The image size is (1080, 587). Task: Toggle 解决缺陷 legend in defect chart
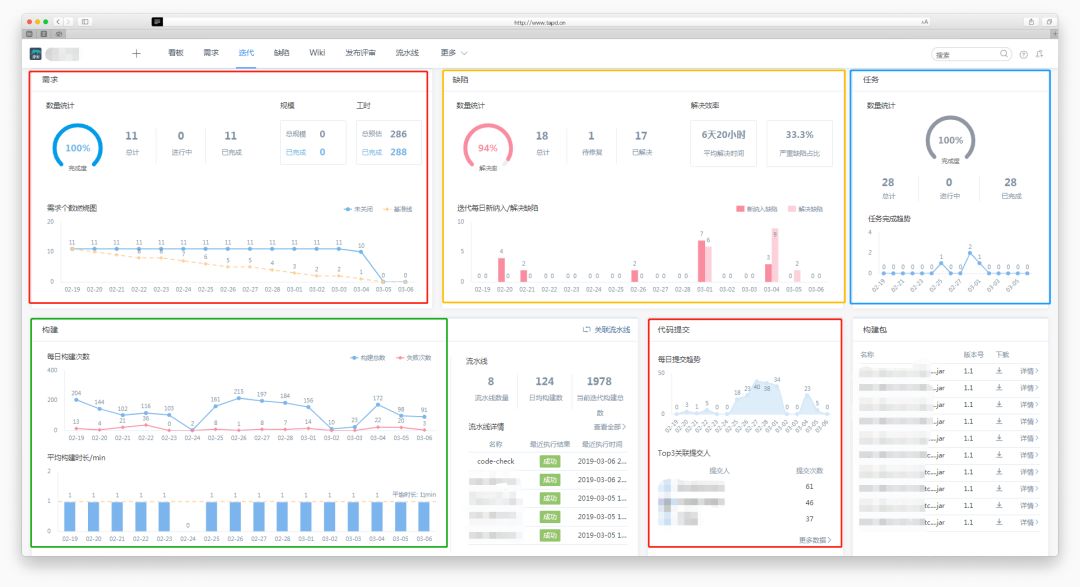[805, 209]
